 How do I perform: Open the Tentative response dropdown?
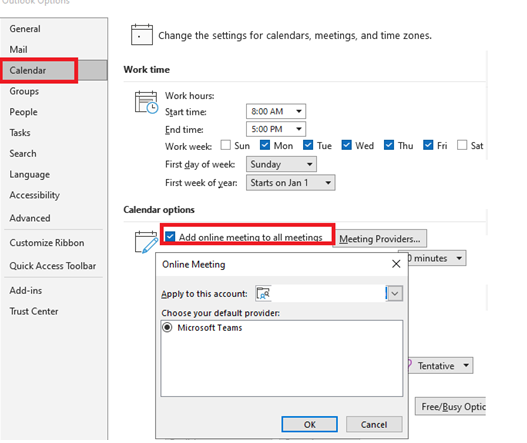click(441, 366)
